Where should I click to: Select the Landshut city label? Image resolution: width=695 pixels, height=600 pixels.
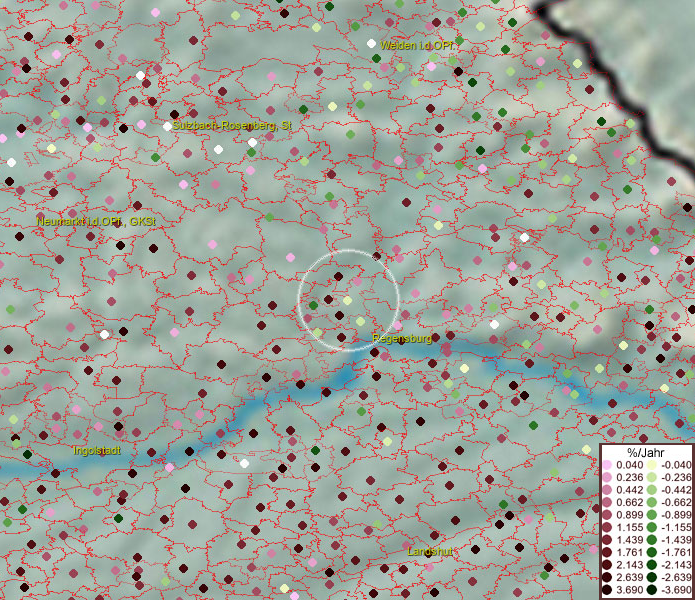[430, 551]
